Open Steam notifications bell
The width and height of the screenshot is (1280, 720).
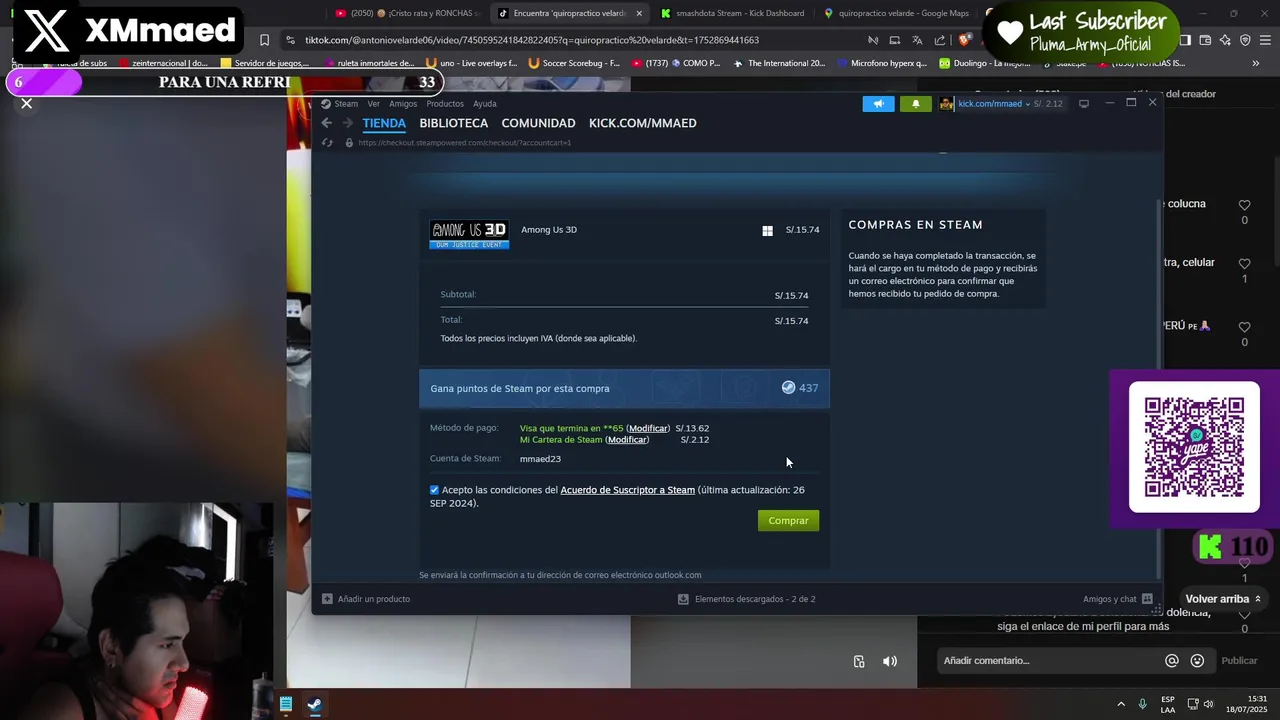(916, 104)
